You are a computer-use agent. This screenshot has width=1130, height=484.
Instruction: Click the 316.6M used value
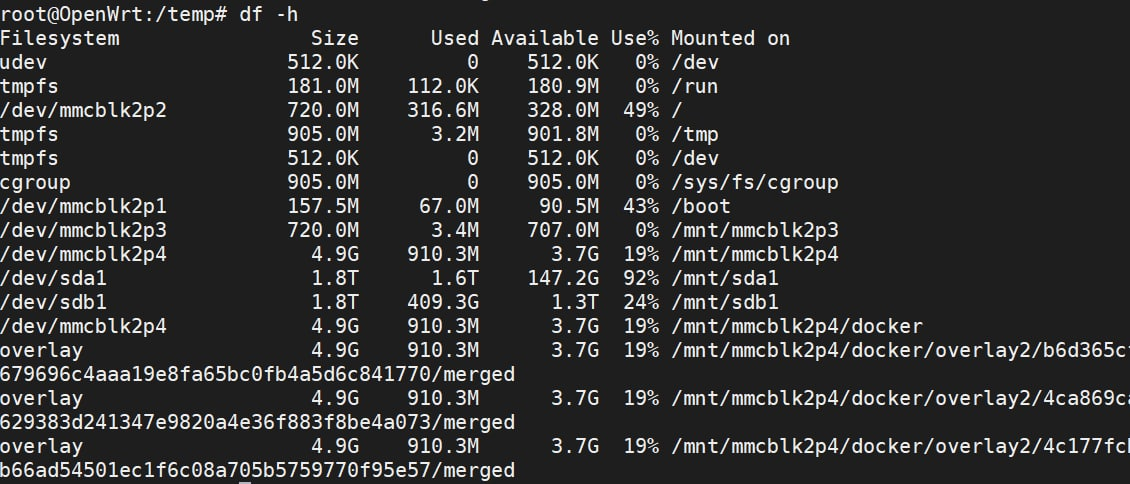tap(442, 110)
